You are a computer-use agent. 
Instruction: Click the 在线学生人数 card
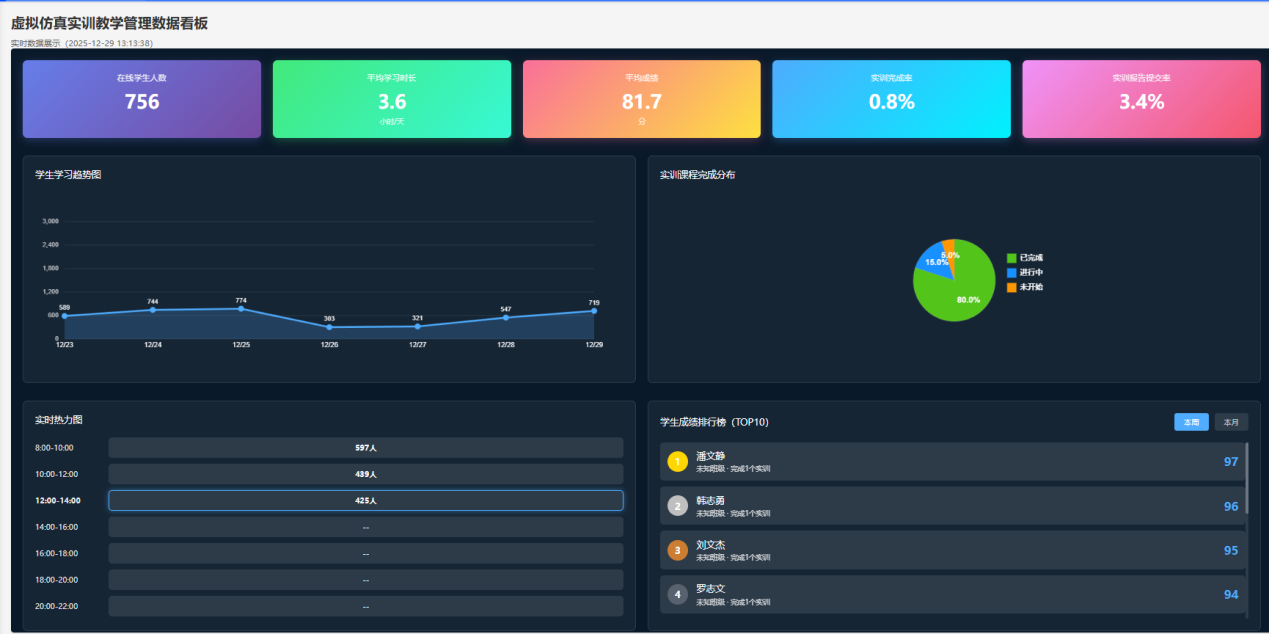[142, 99]
